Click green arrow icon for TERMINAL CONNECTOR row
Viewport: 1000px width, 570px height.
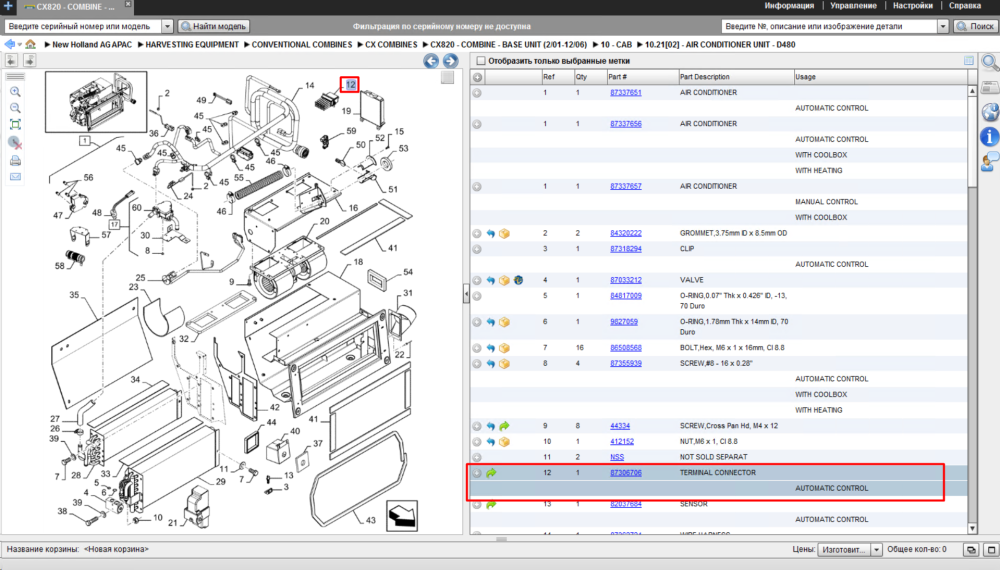pos(491,473)
